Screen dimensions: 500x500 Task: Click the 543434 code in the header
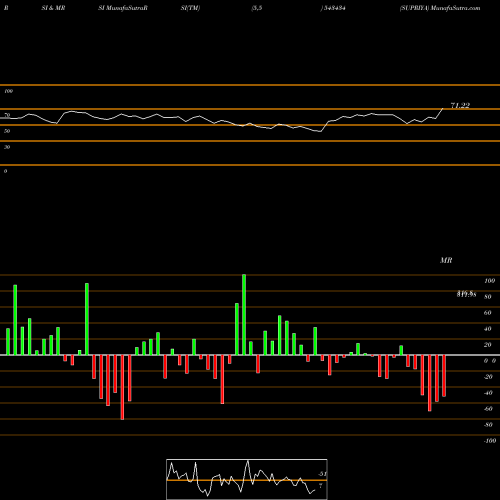334,8
